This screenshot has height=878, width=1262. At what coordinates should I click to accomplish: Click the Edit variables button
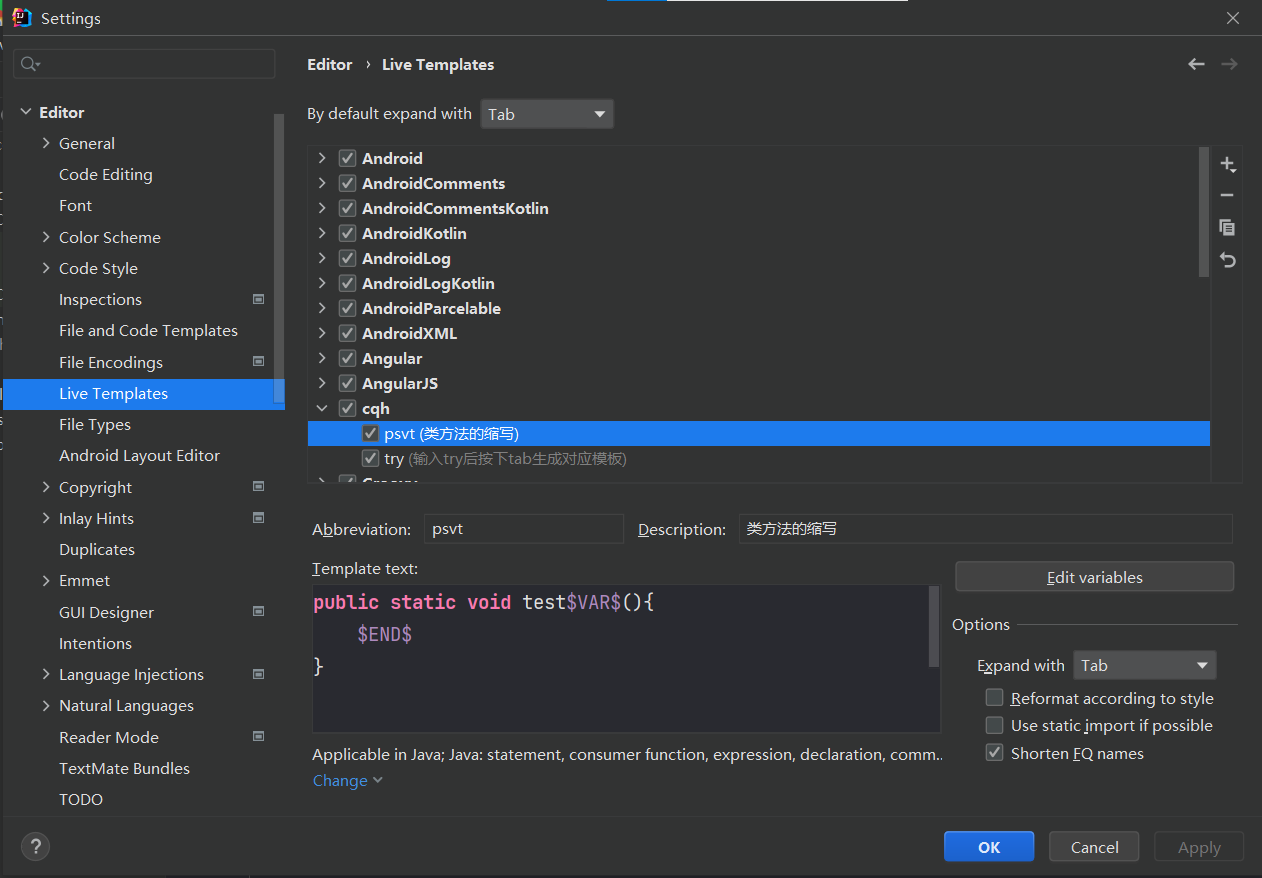point(1094,577)
